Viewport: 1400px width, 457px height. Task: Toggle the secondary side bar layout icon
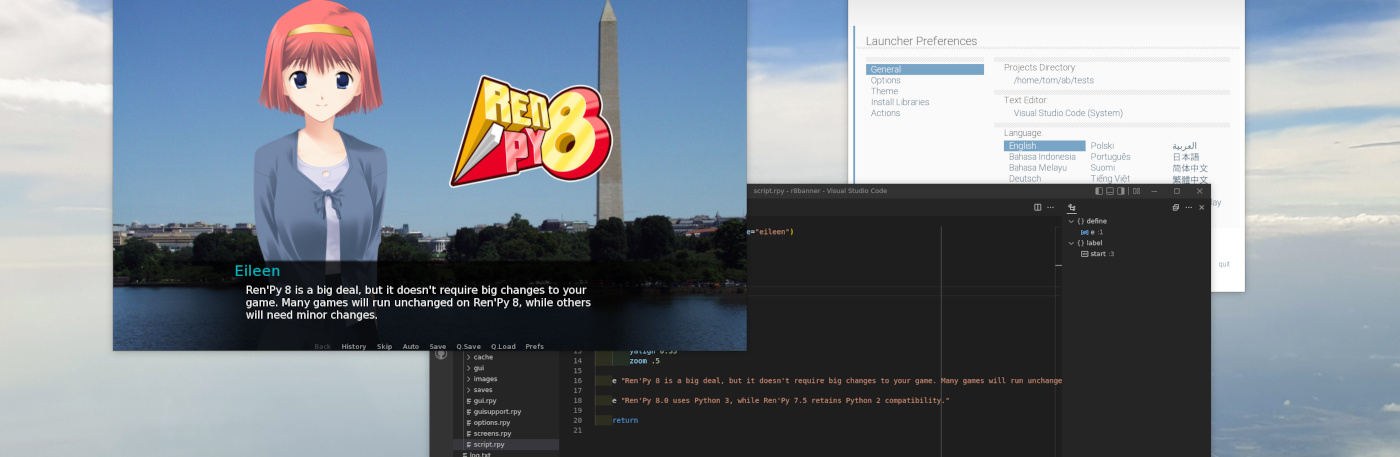1121,191
